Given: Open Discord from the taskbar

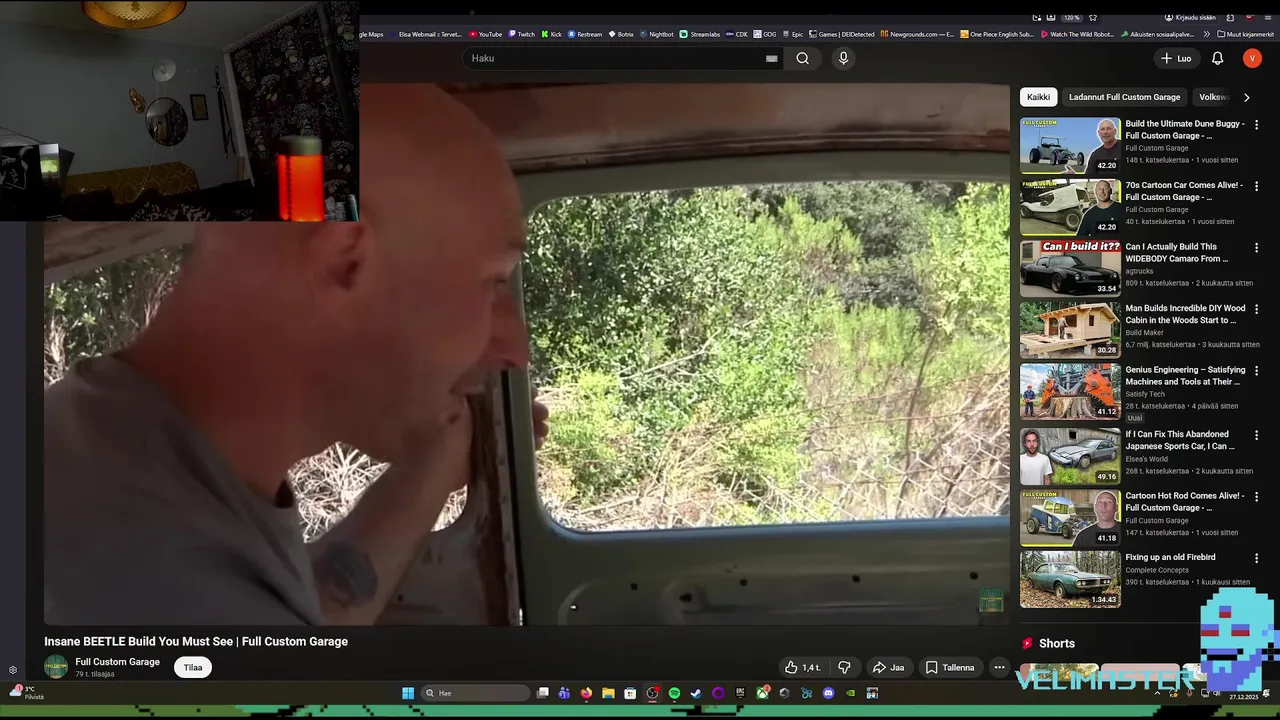Looking at the screenshot, I should [828, 693].
